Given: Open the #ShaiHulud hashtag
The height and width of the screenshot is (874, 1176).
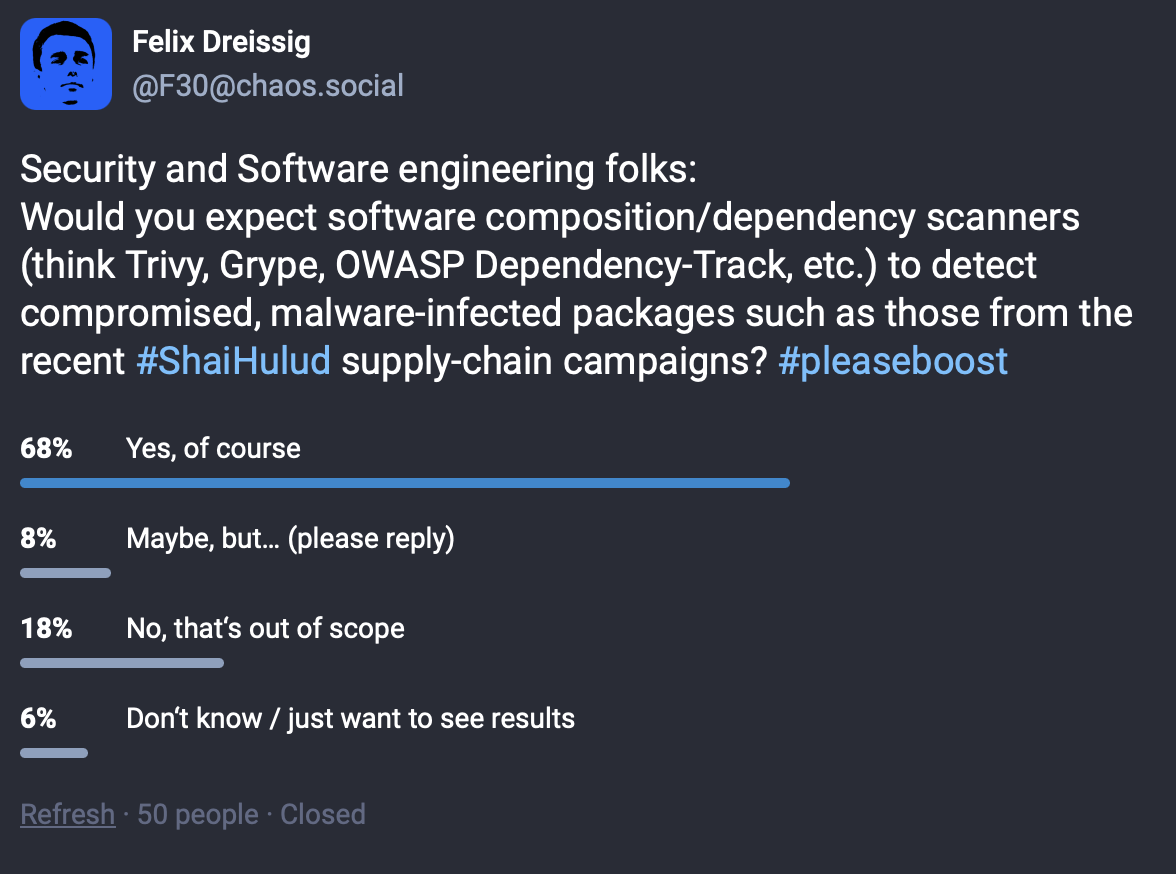Looking at the screenshot, I should coord(233,360).
